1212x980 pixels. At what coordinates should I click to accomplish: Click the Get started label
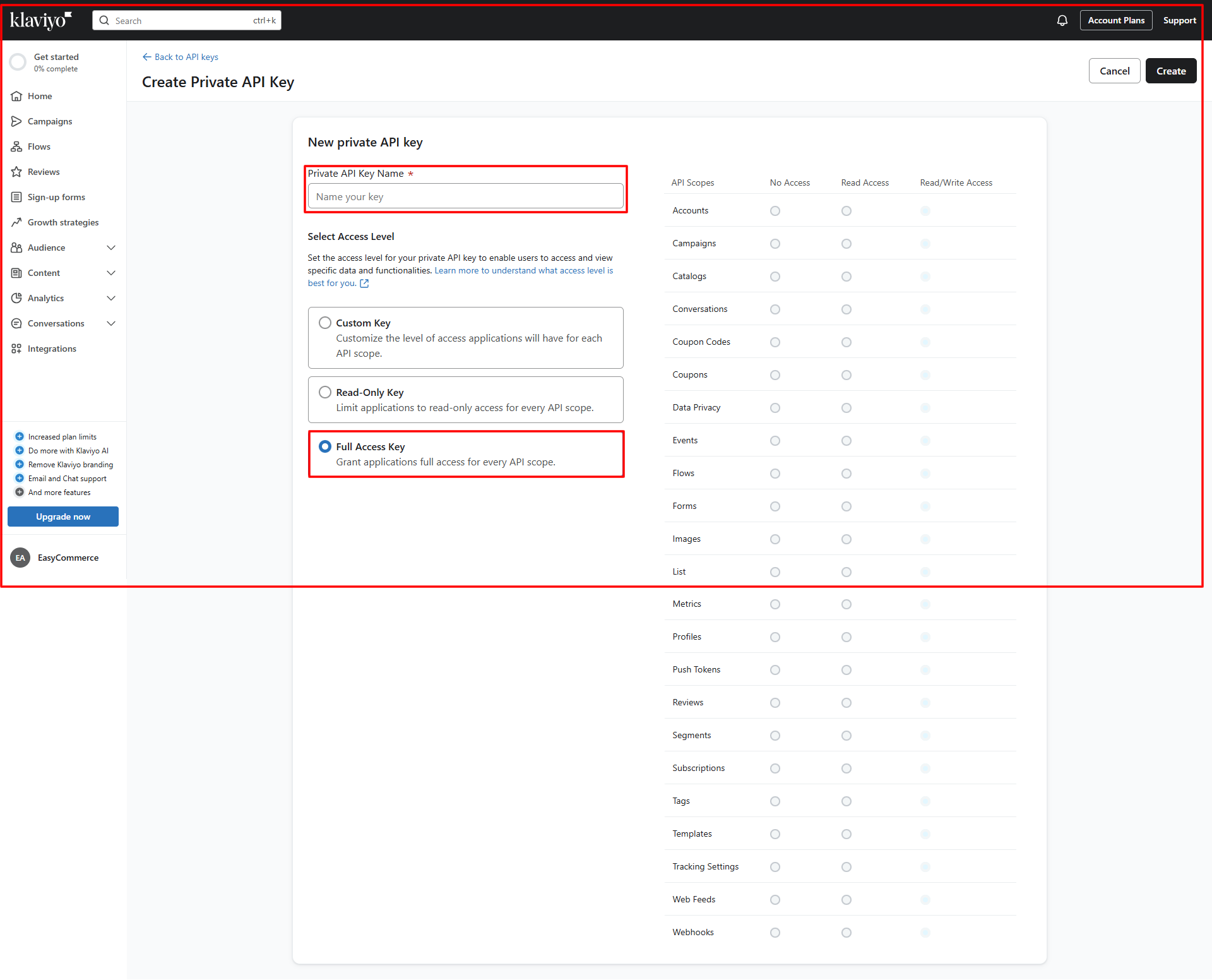click(56, 57)
